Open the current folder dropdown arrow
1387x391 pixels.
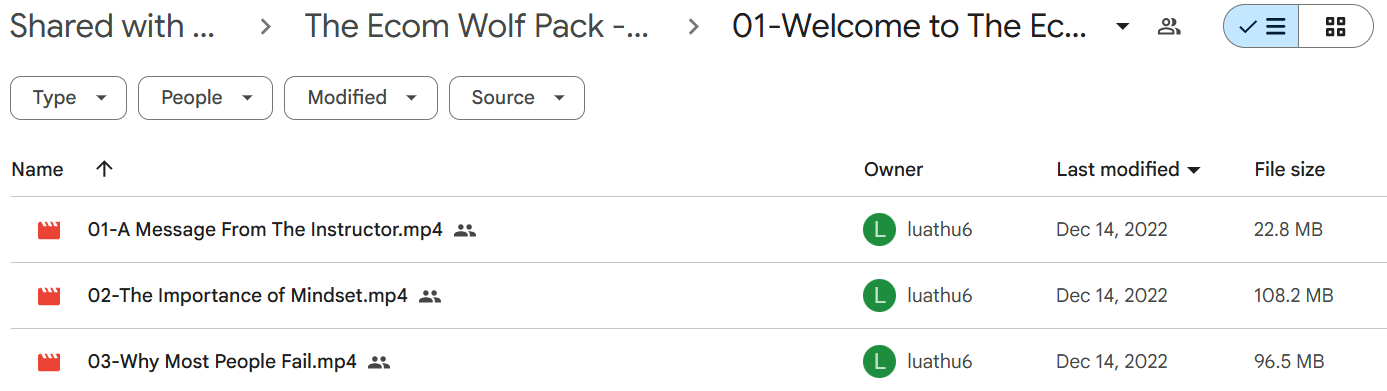point(1123,27)
